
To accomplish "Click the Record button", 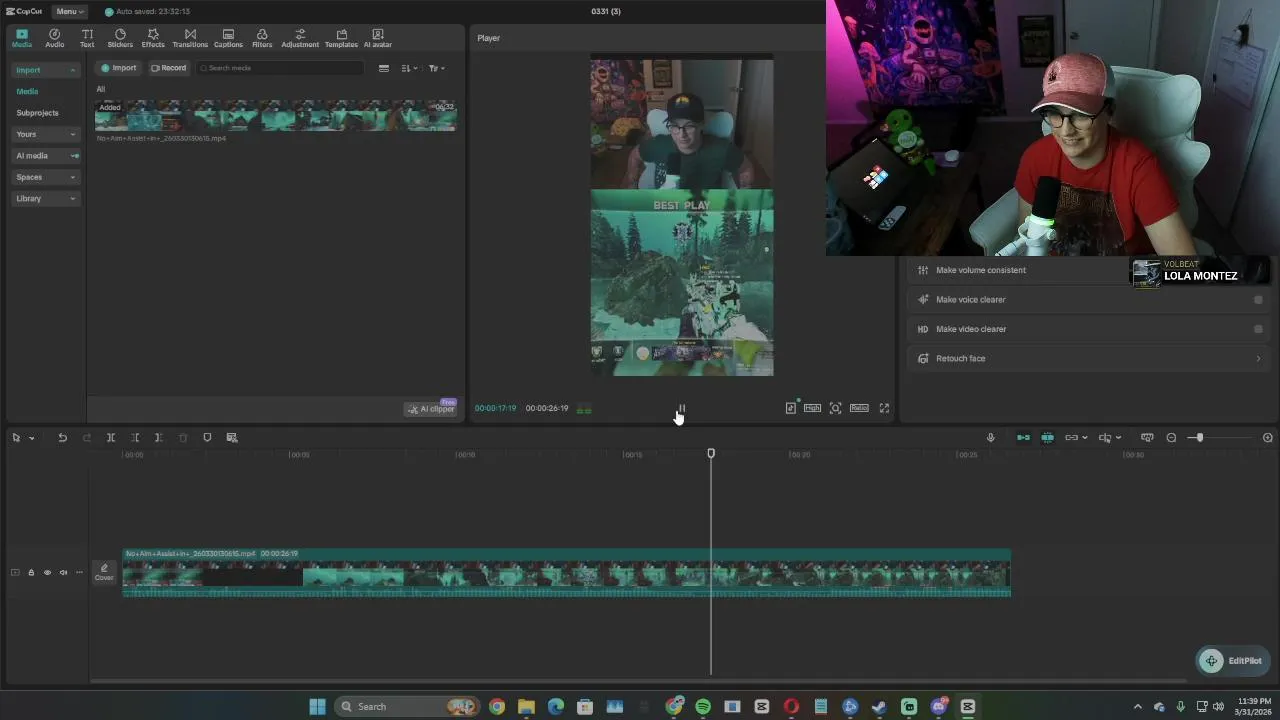I will coord(168,68).
